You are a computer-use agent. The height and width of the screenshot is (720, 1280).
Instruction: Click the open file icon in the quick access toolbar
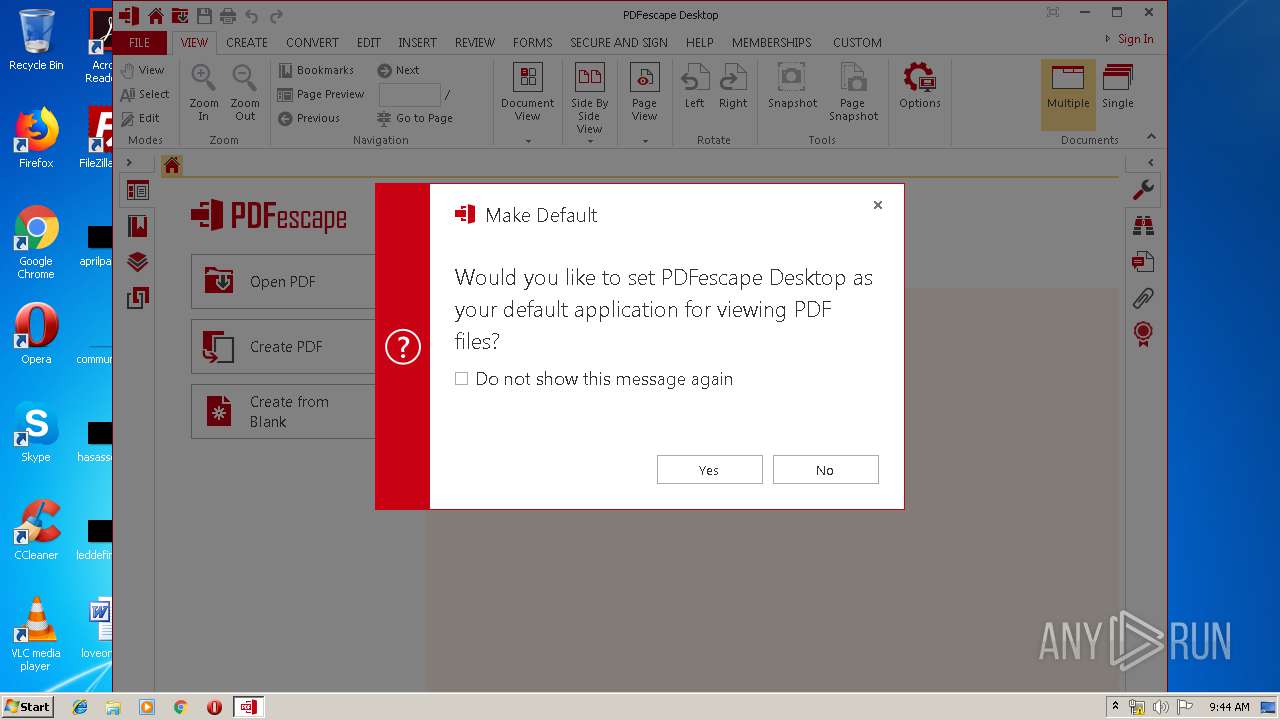(x=179, y=15)
